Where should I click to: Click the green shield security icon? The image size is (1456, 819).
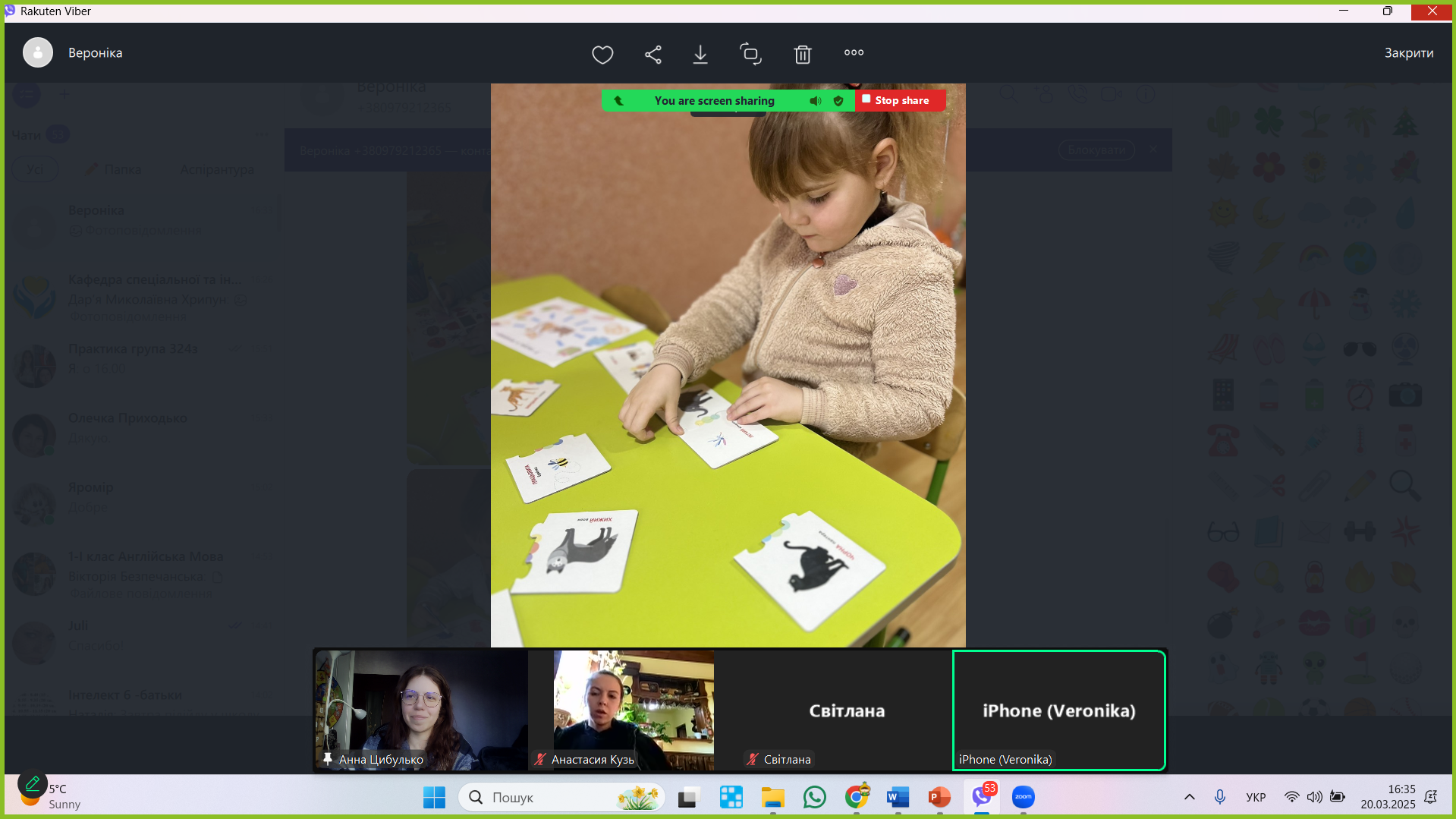[x=838, y=100]
